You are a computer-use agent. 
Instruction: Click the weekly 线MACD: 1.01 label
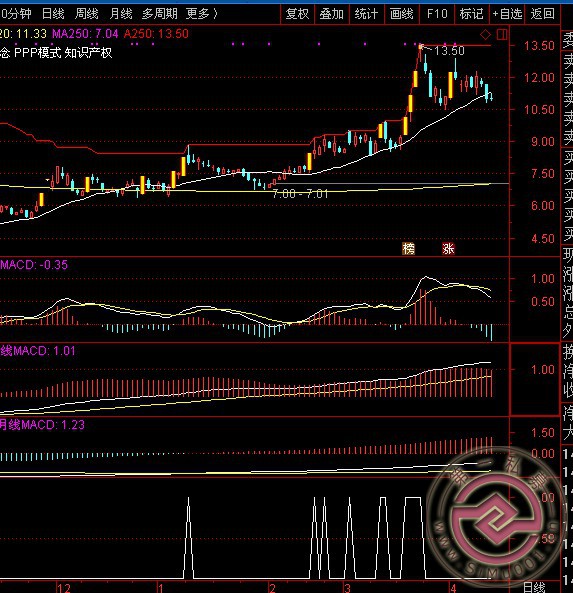[38, 351]
